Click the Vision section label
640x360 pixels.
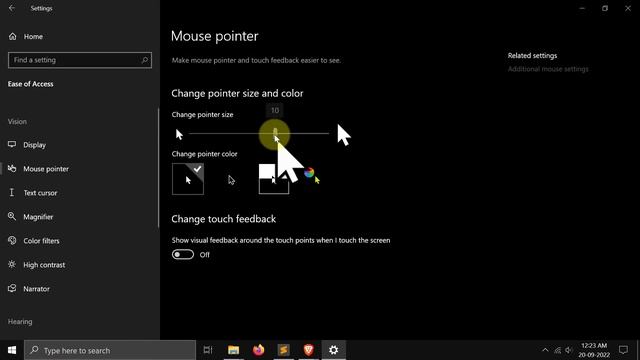click(x=17, y=122)
